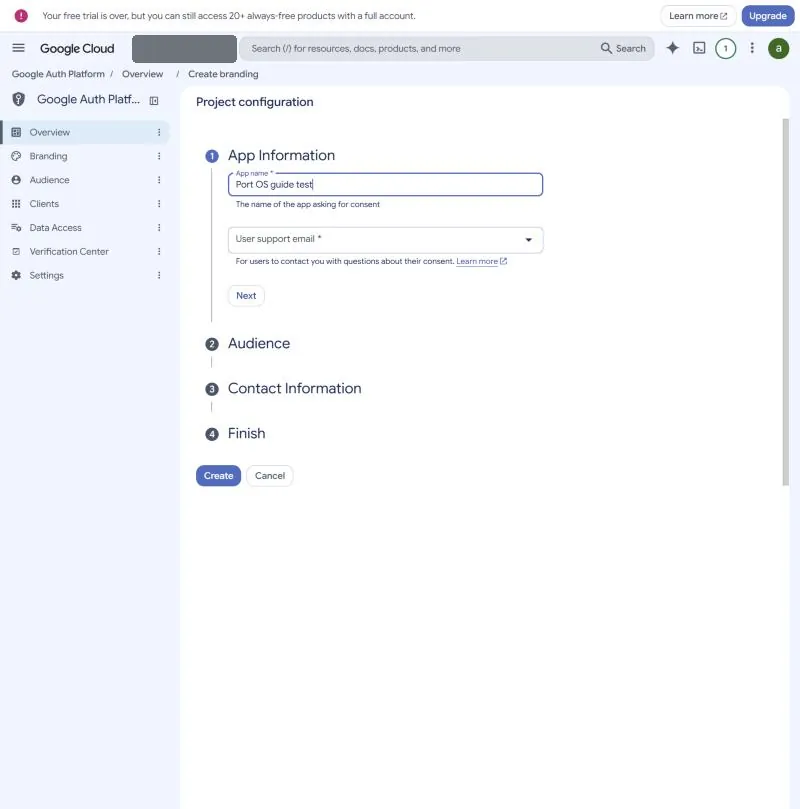Image resolution: width=800 pixels, height=809 pixels.
Task: Open Learn more link about consent
Action: pyautogui.click(x=481, y=261)
